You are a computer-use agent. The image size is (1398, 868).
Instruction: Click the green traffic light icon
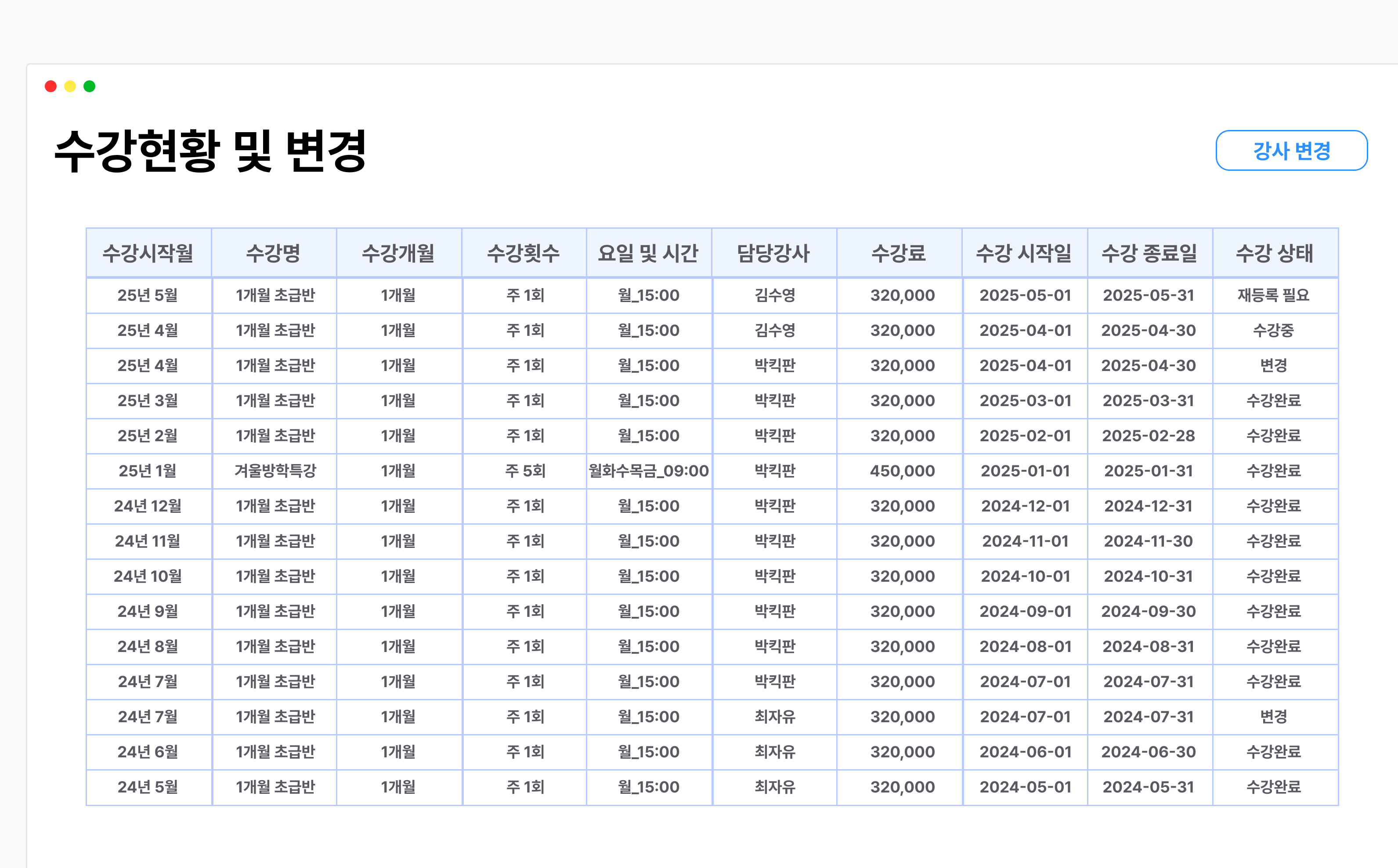89,86
